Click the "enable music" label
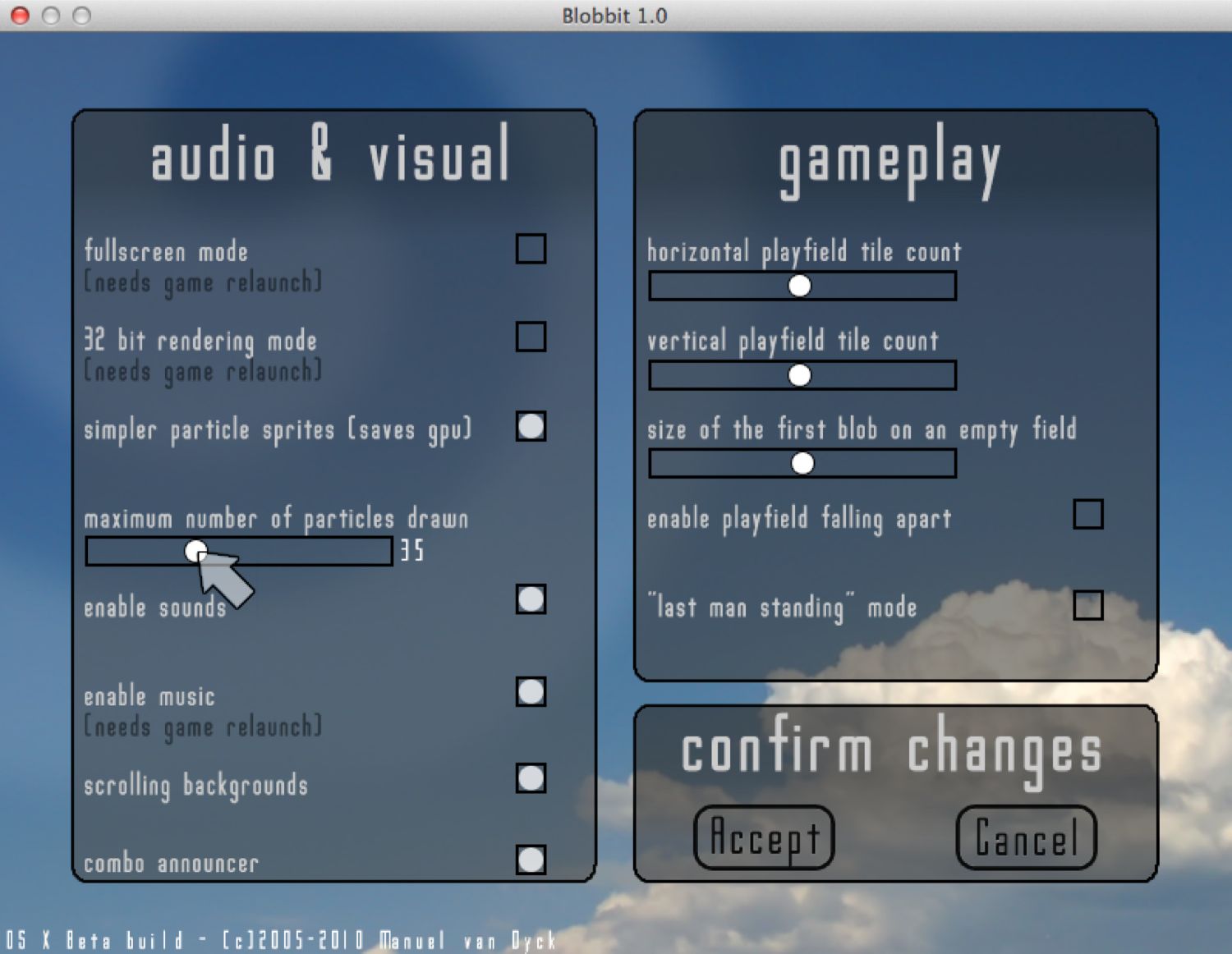This screenshot has height=954, width=1232. tap(149, 697)
